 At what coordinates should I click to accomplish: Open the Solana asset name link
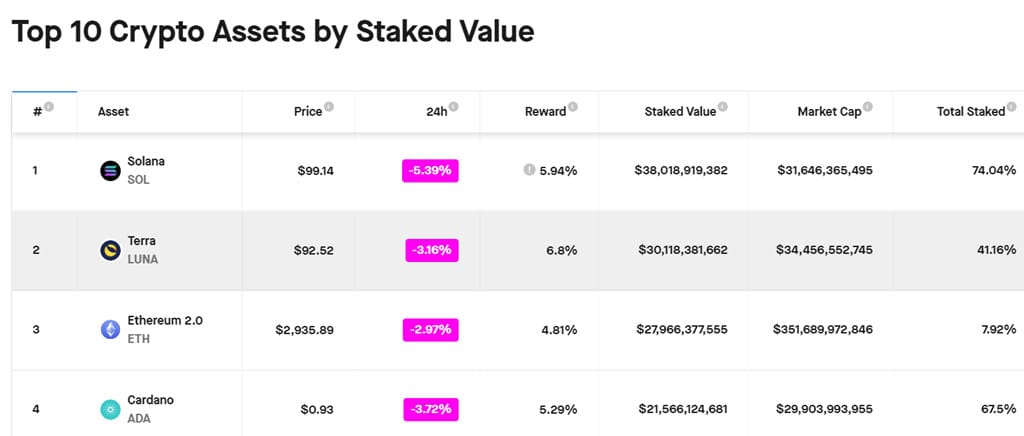146,161
